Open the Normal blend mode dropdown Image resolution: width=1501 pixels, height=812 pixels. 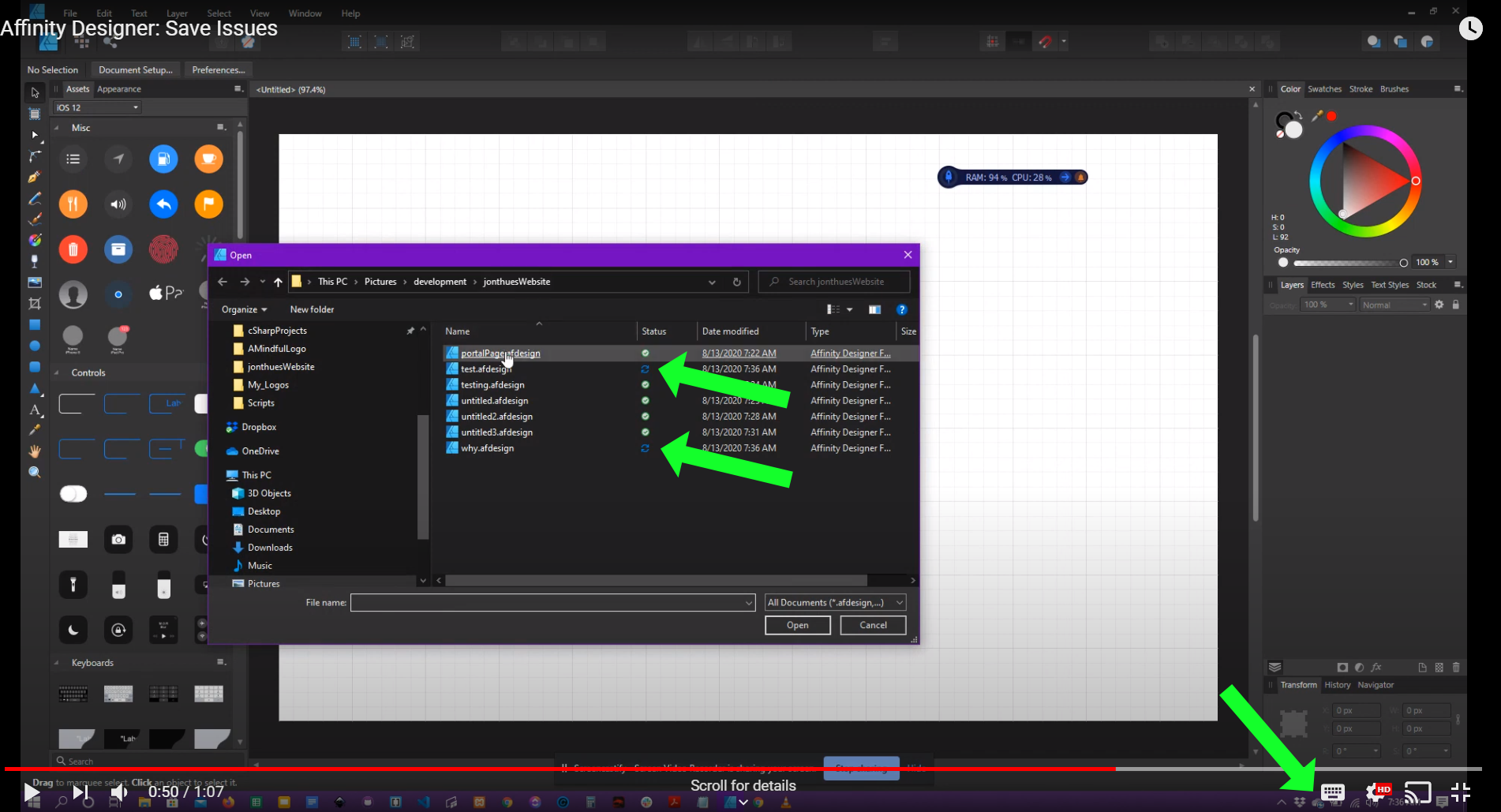pos(1394,305)
